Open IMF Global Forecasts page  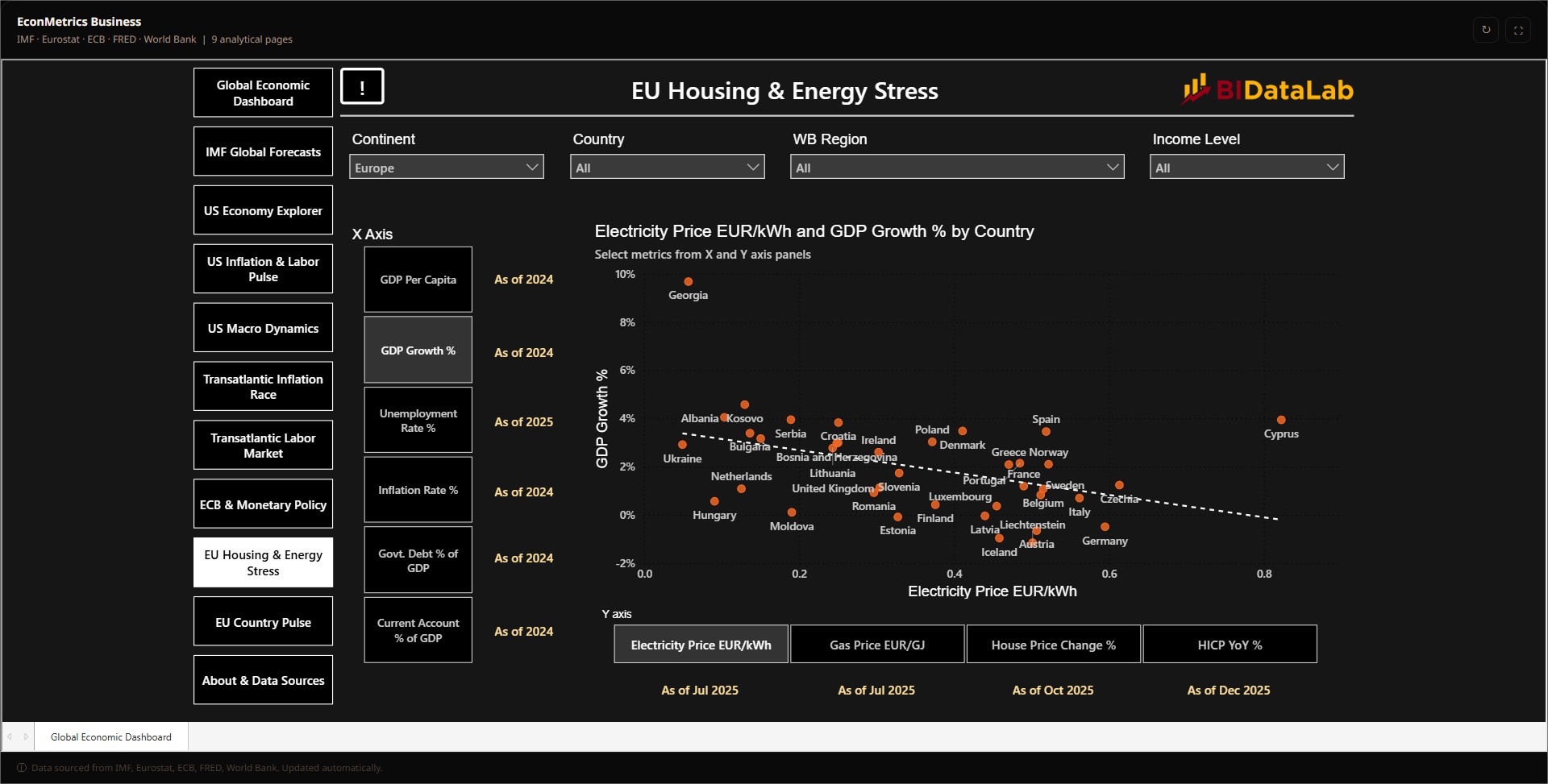[263, 151]
